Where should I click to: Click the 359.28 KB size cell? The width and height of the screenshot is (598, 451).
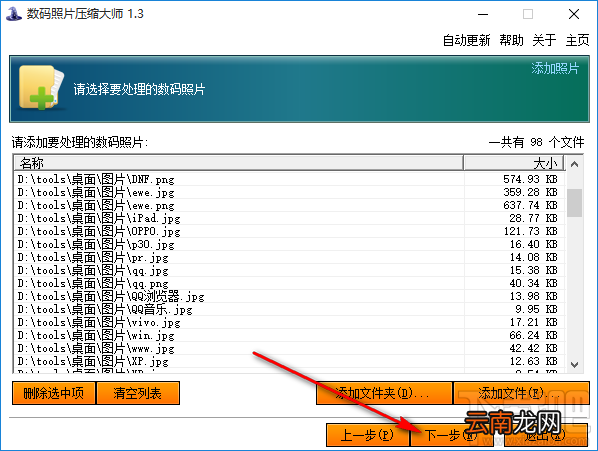[530, 192]
